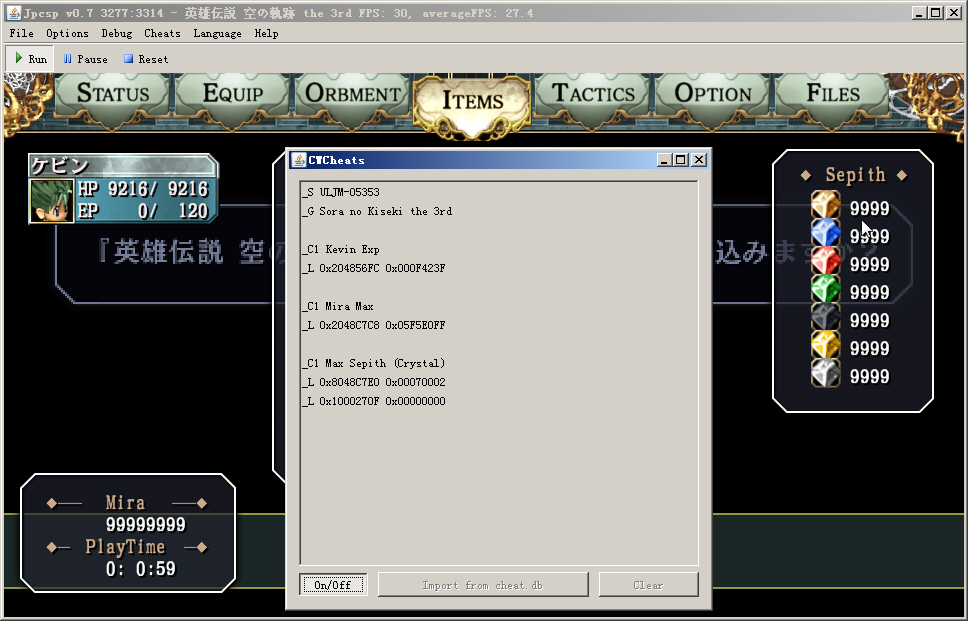Click the Clear button
The image size is (968, 621).
click(648, 585)
